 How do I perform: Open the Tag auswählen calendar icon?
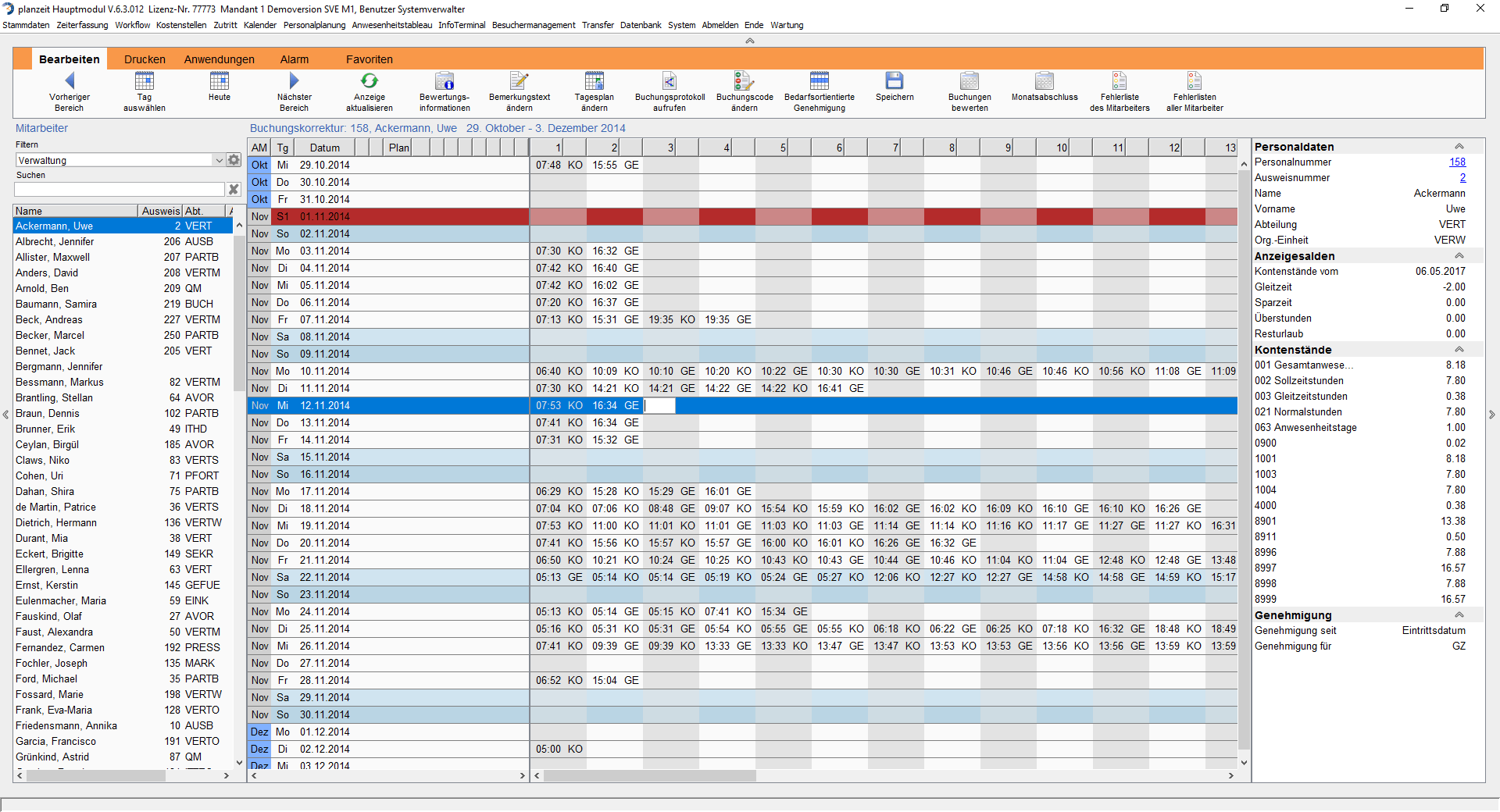tap(145, 80)
